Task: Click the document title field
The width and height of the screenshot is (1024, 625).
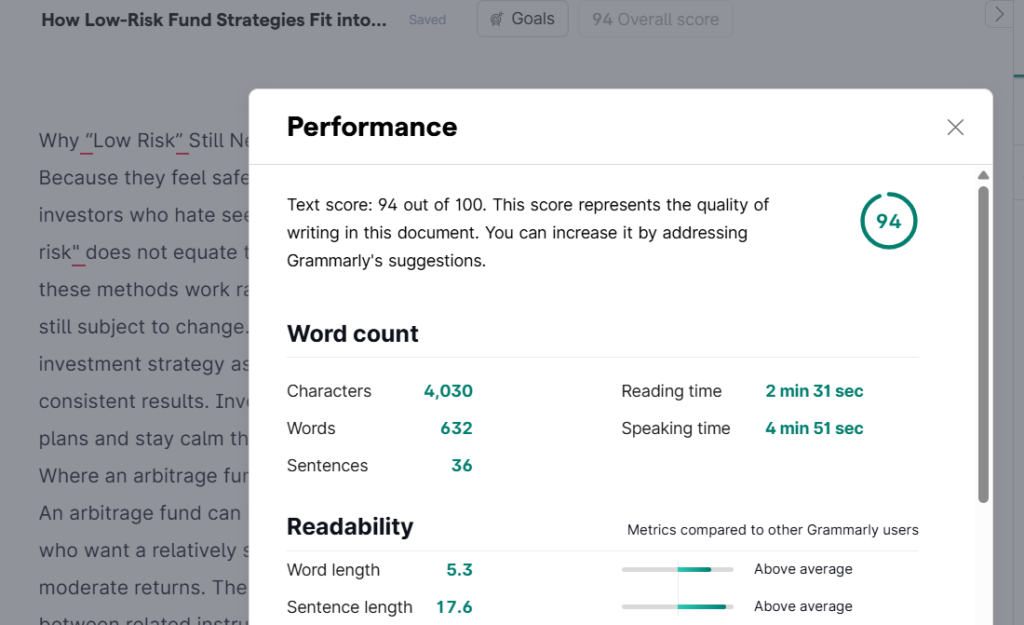Action: point(213,20)
